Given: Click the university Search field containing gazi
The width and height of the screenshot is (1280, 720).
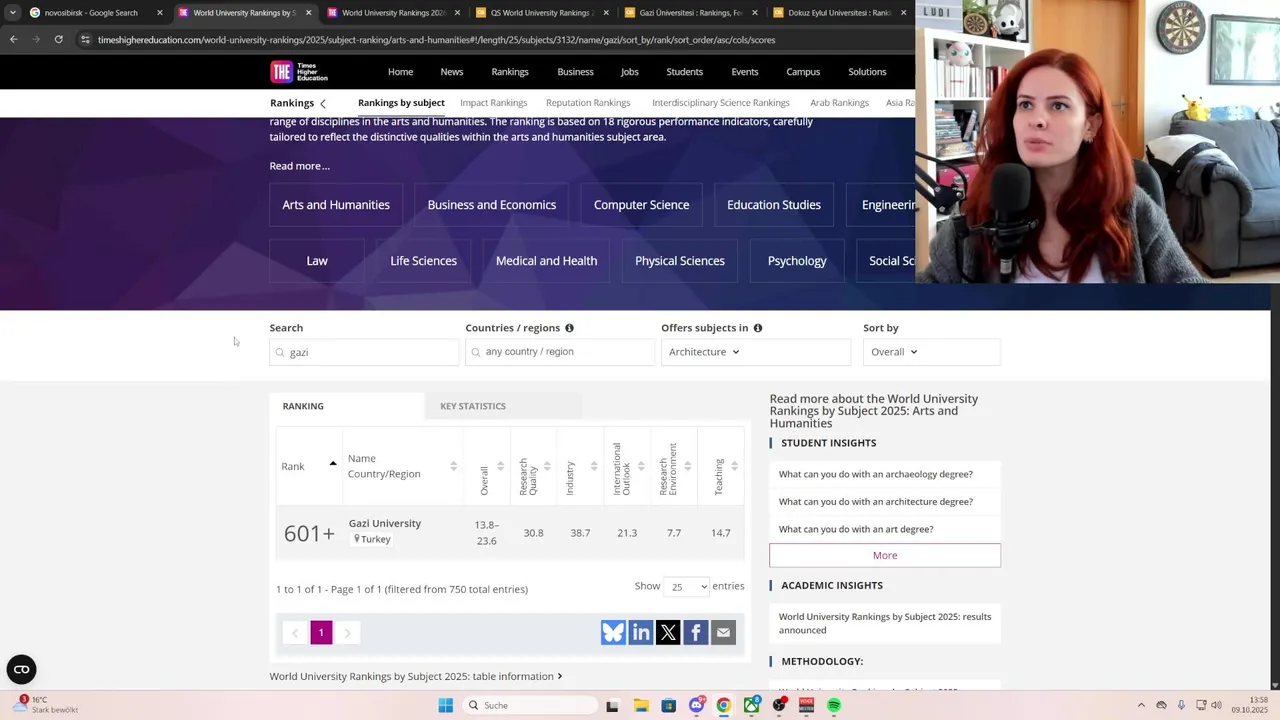Looking at the screenshot, I should coord(364,352).
